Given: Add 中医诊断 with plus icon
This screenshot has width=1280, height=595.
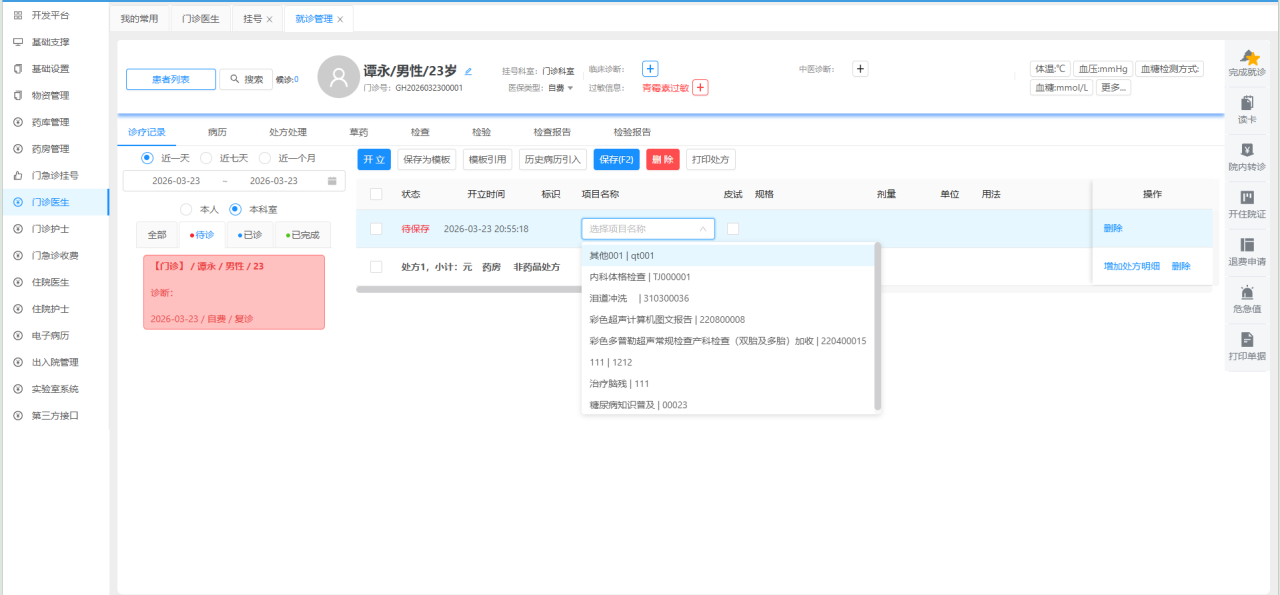Looking at the screenshot, I should click(x=860, y=69).
